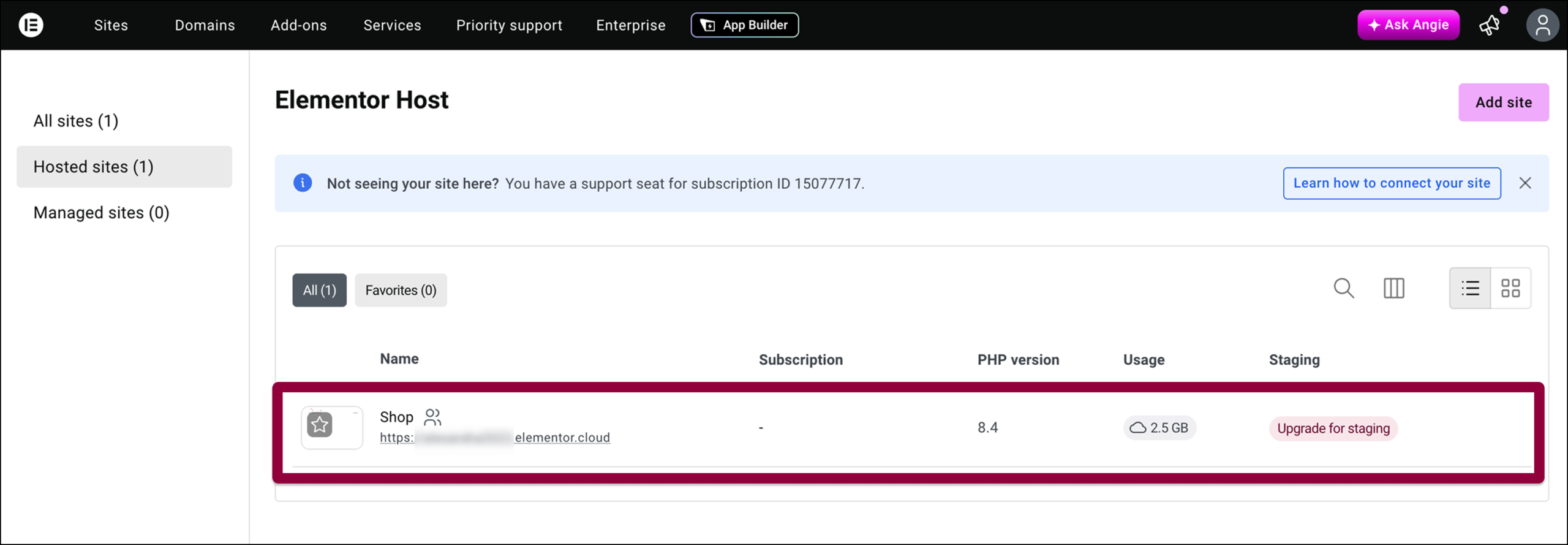Go to Priority support
This screenshot has height=545, width=1568.
tap(509, 25)
